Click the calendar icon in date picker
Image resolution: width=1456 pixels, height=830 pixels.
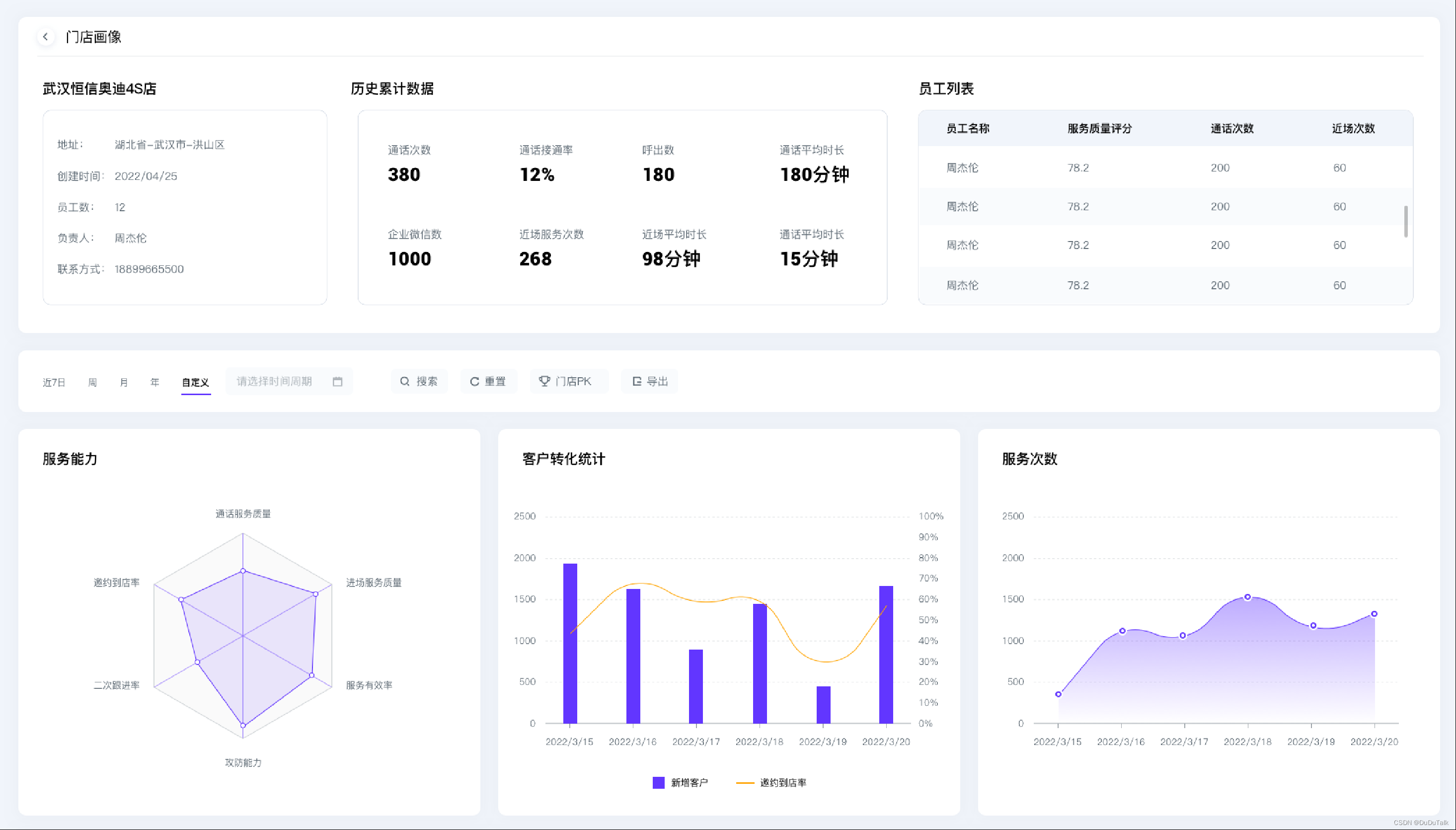pos(337,381)
